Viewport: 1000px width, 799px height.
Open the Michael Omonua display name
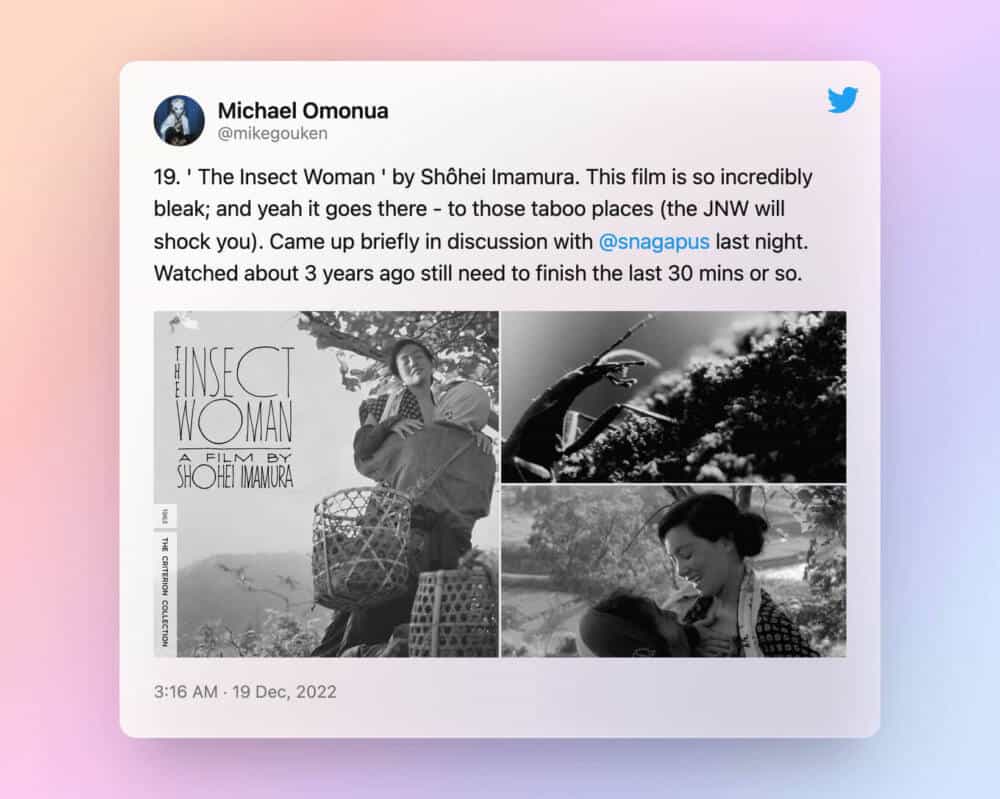pyautogui.click(x=303, y=110)
